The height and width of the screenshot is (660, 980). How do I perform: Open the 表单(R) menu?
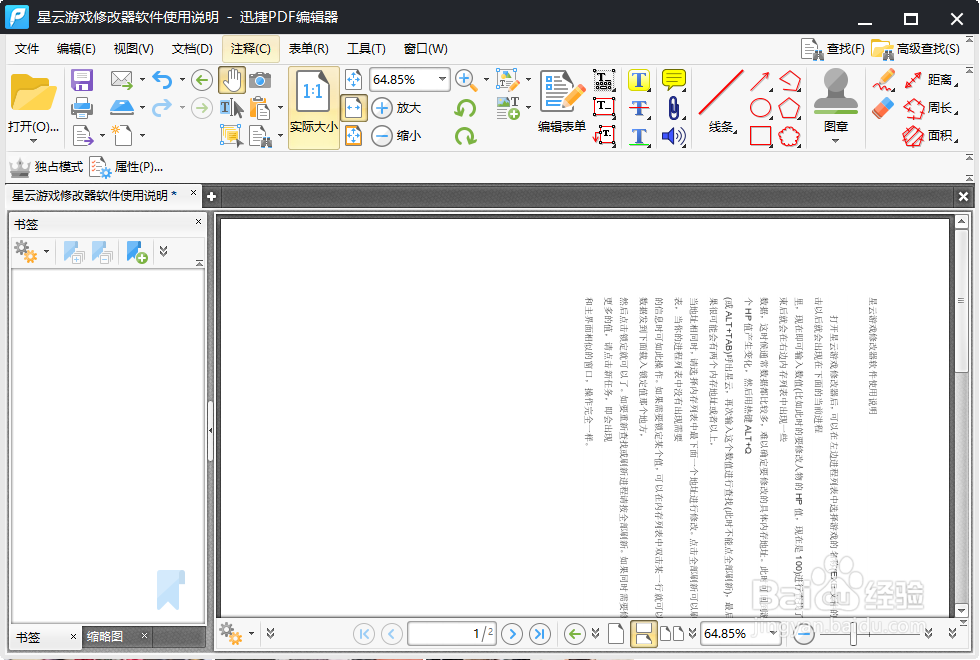pos(309,49)
